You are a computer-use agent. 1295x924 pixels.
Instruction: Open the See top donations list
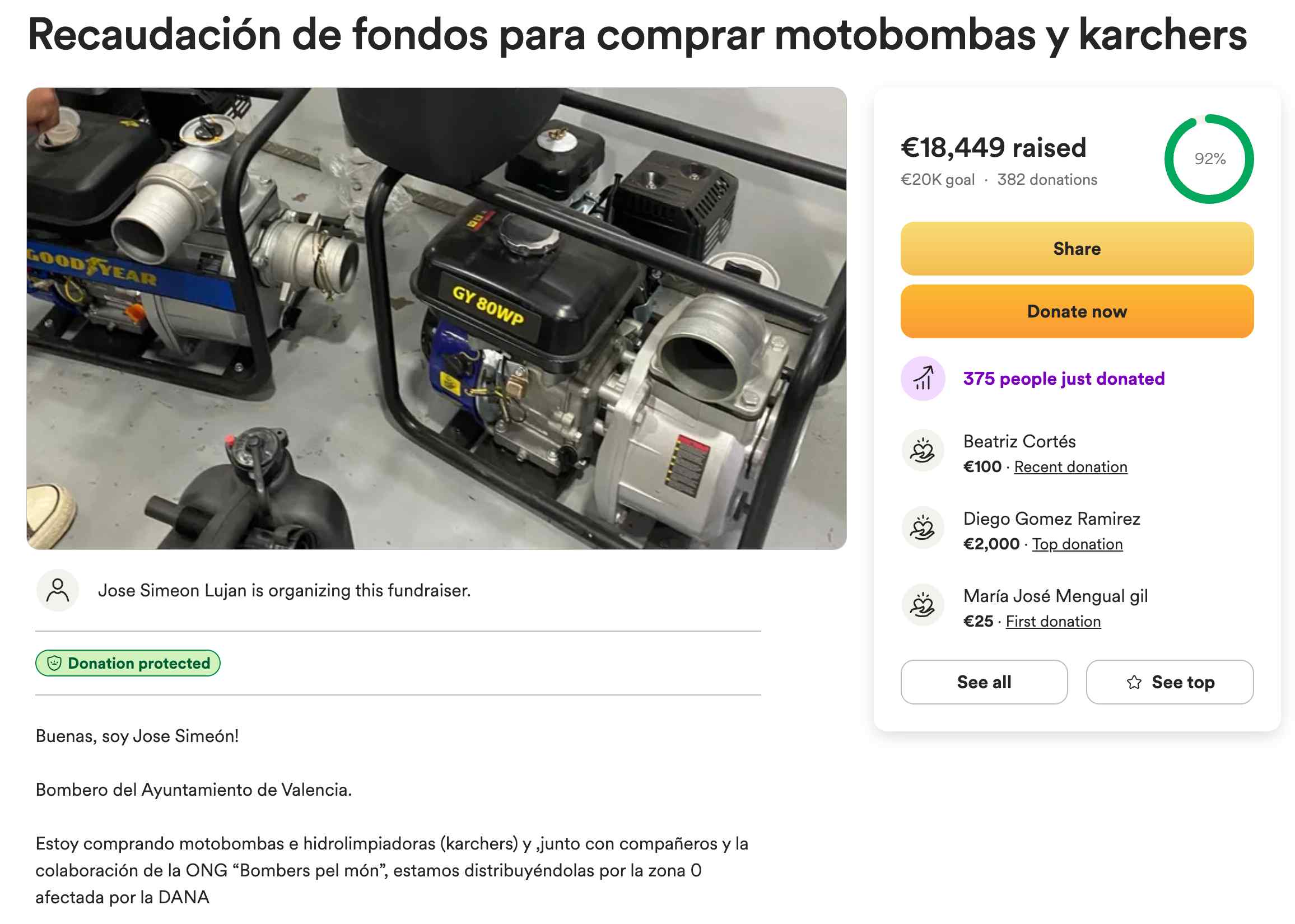pos(1170,682)
